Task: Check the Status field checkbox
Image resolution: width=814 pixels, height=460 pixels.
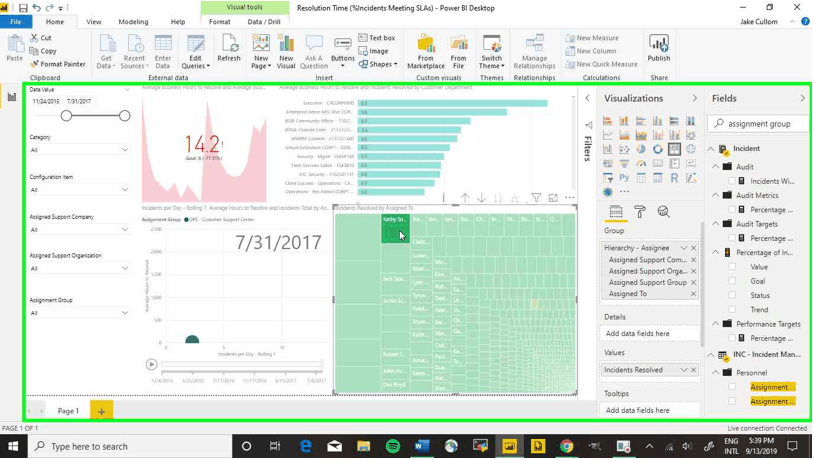Action: click(732, 295)
